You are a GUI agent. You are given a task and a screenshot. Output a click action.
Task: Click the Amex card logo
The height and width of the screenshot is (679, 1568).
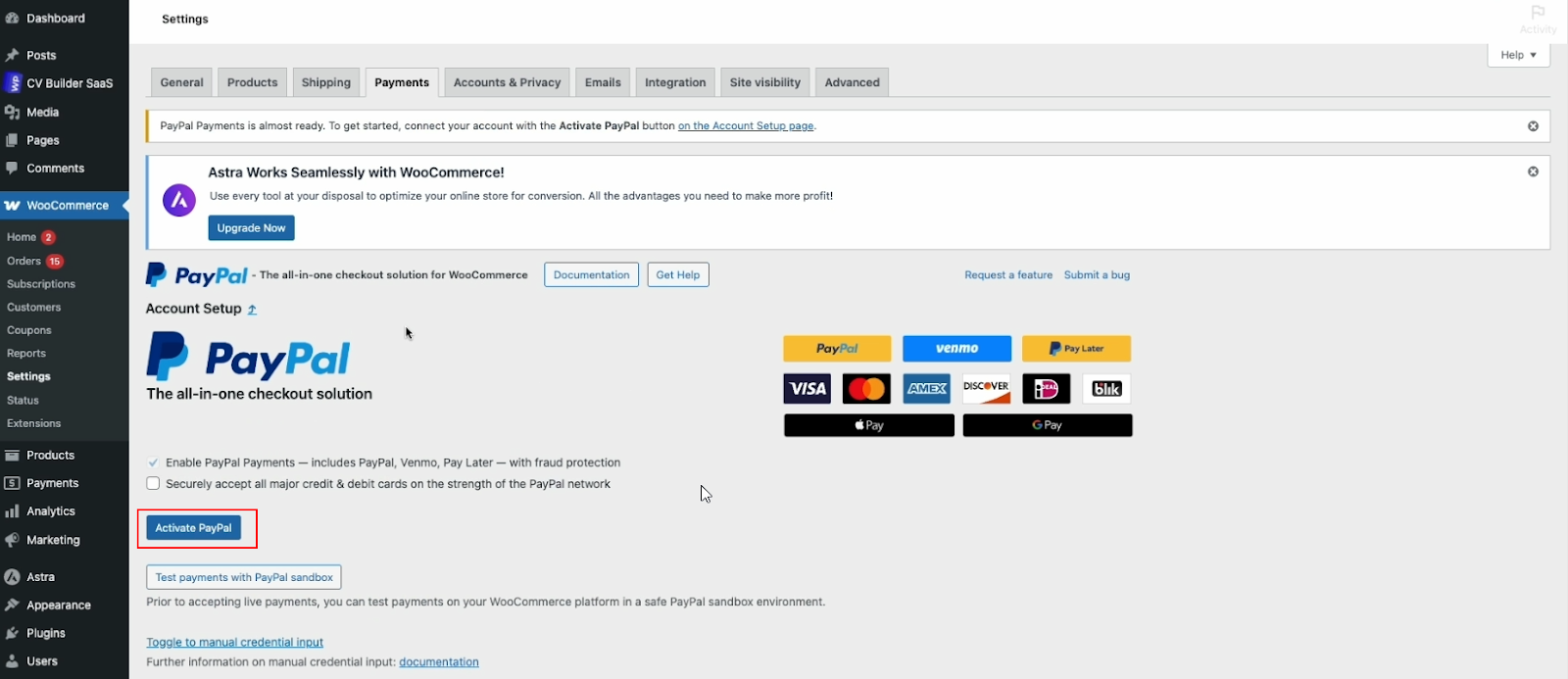coord(927,389)
